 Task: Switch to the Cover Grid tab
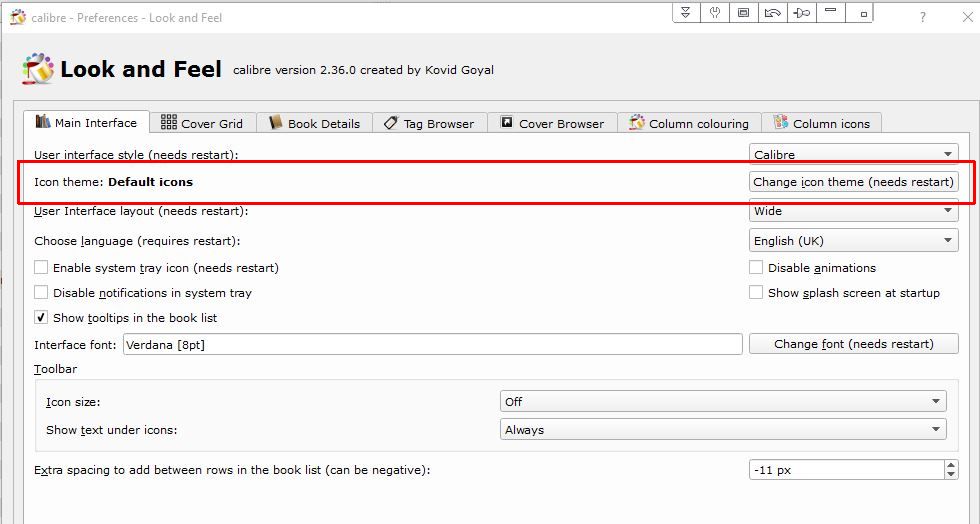[202, 124]
